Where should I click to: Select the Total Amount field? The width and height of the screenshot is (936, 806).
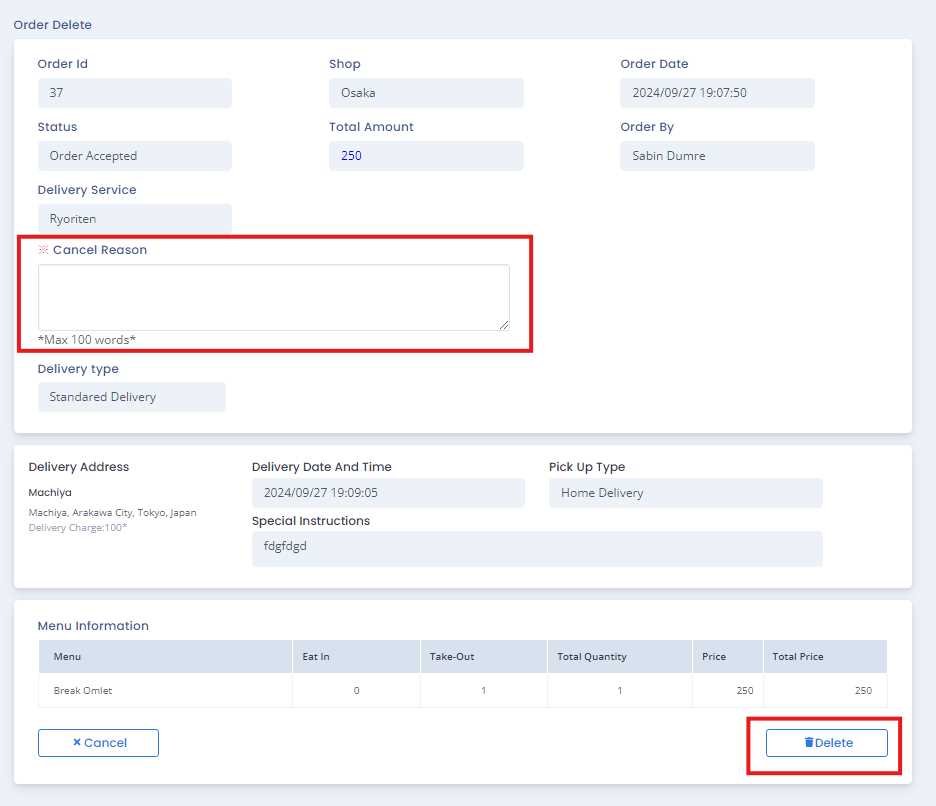coord(426,156)
